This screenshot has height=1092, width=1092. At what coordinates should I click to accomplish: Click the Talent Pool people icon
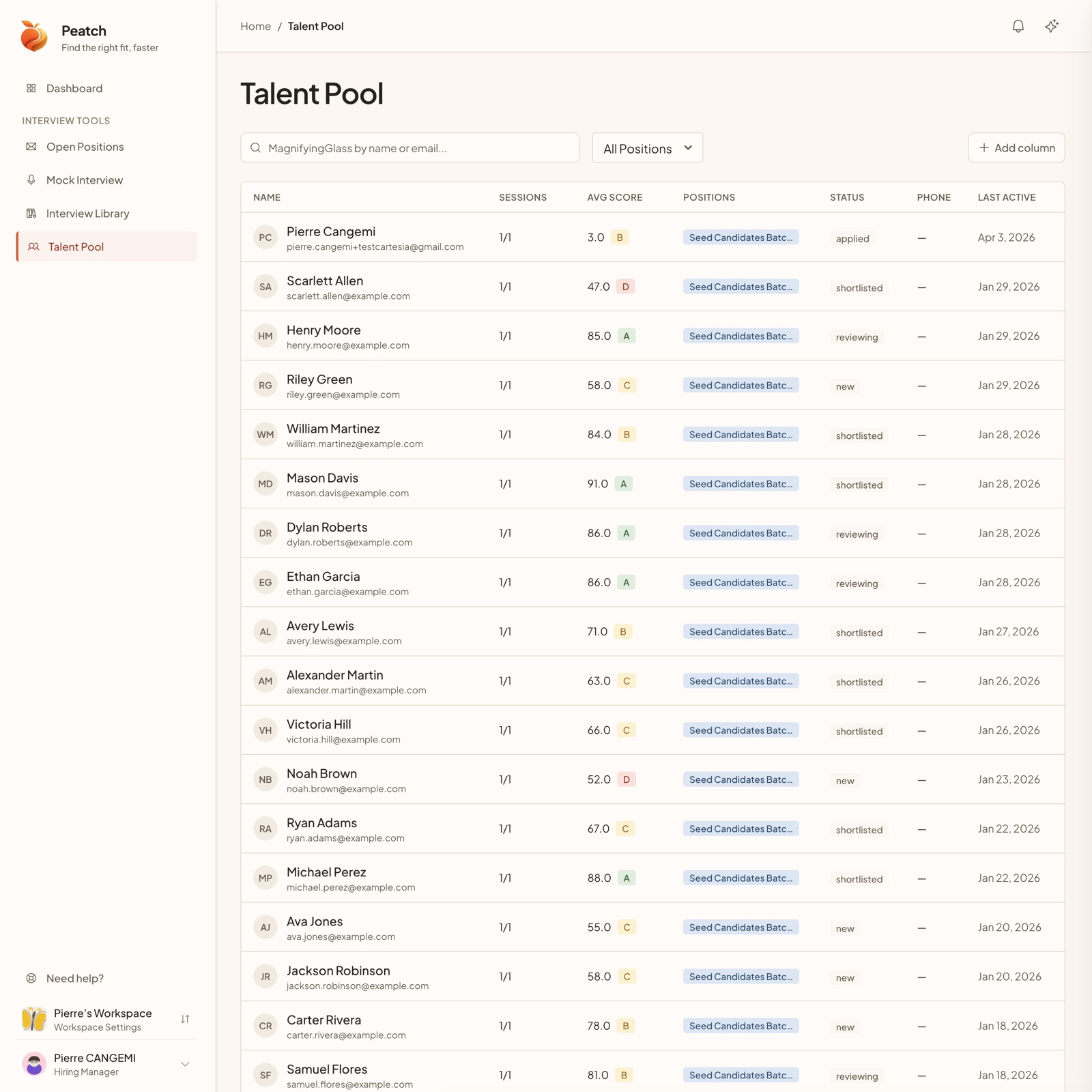click(x=33, y=247)
